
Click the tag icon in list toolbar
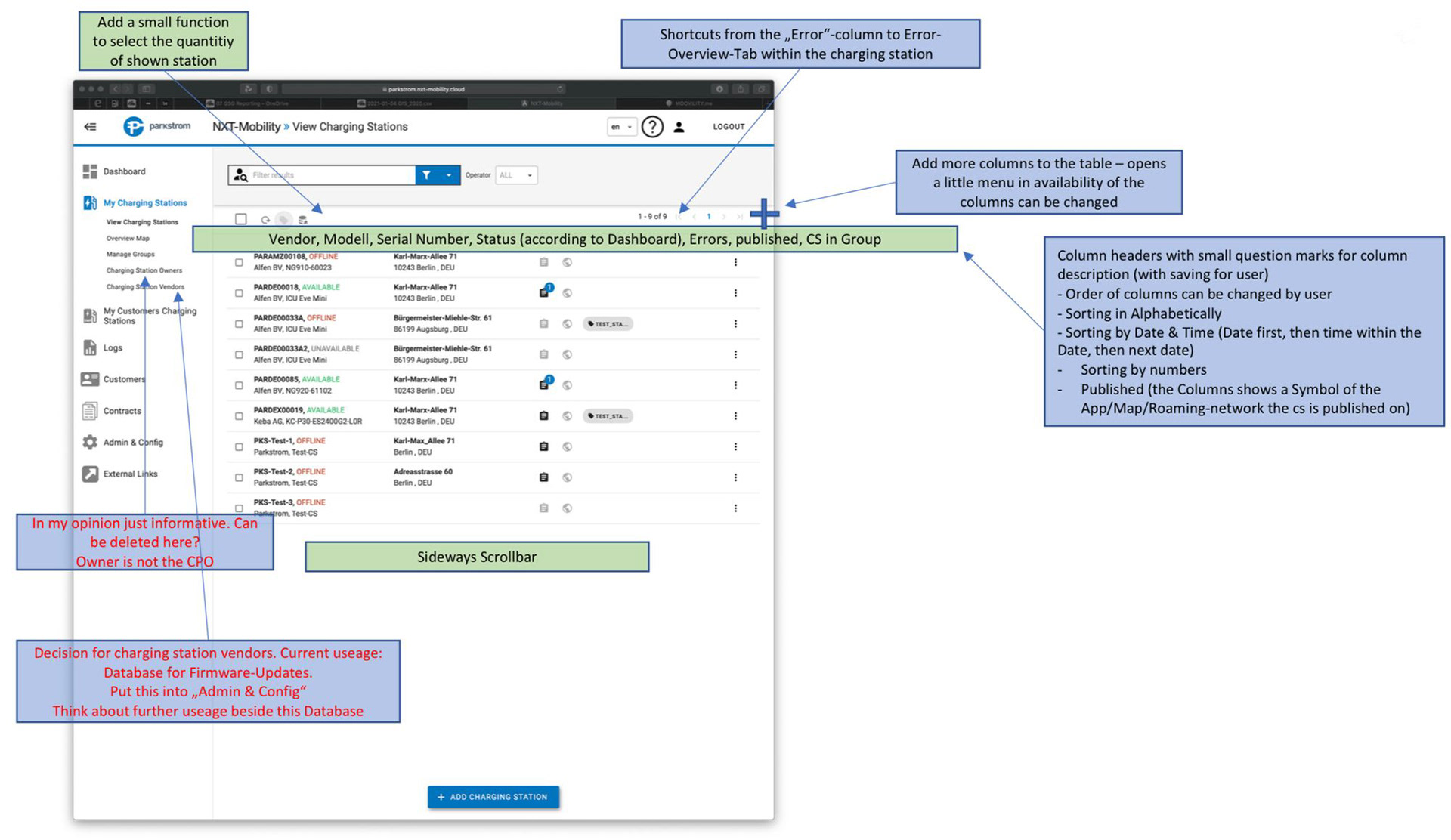[283, 220]
